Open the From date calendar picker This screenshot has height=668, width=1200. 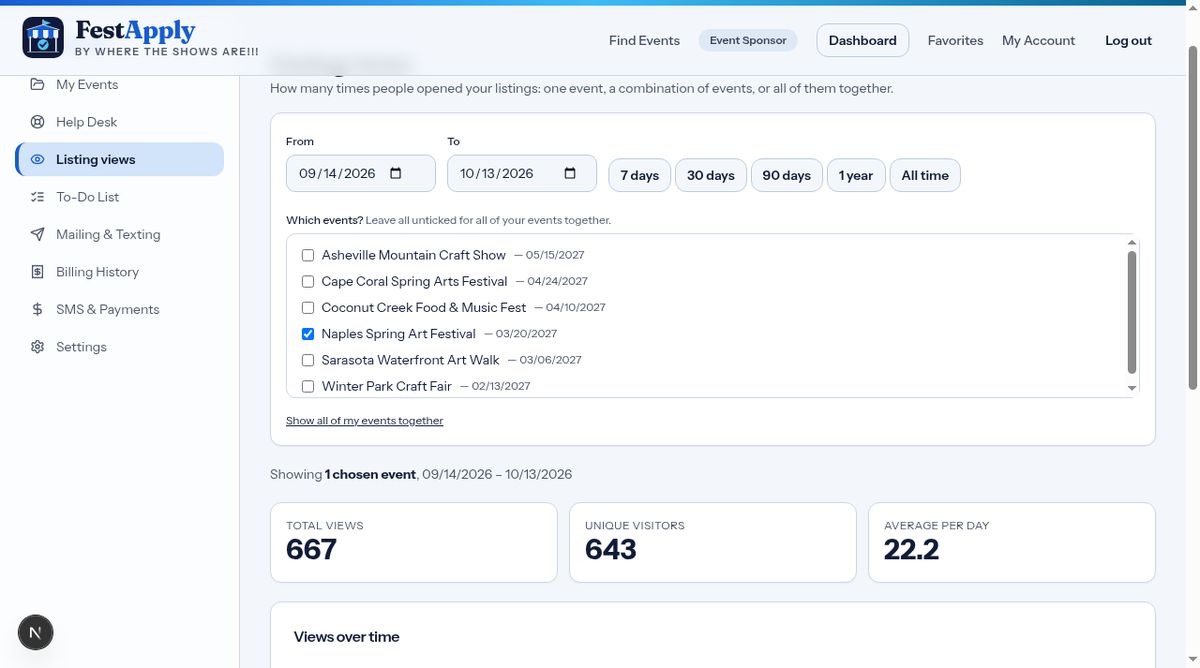click(x=395, y=173)
